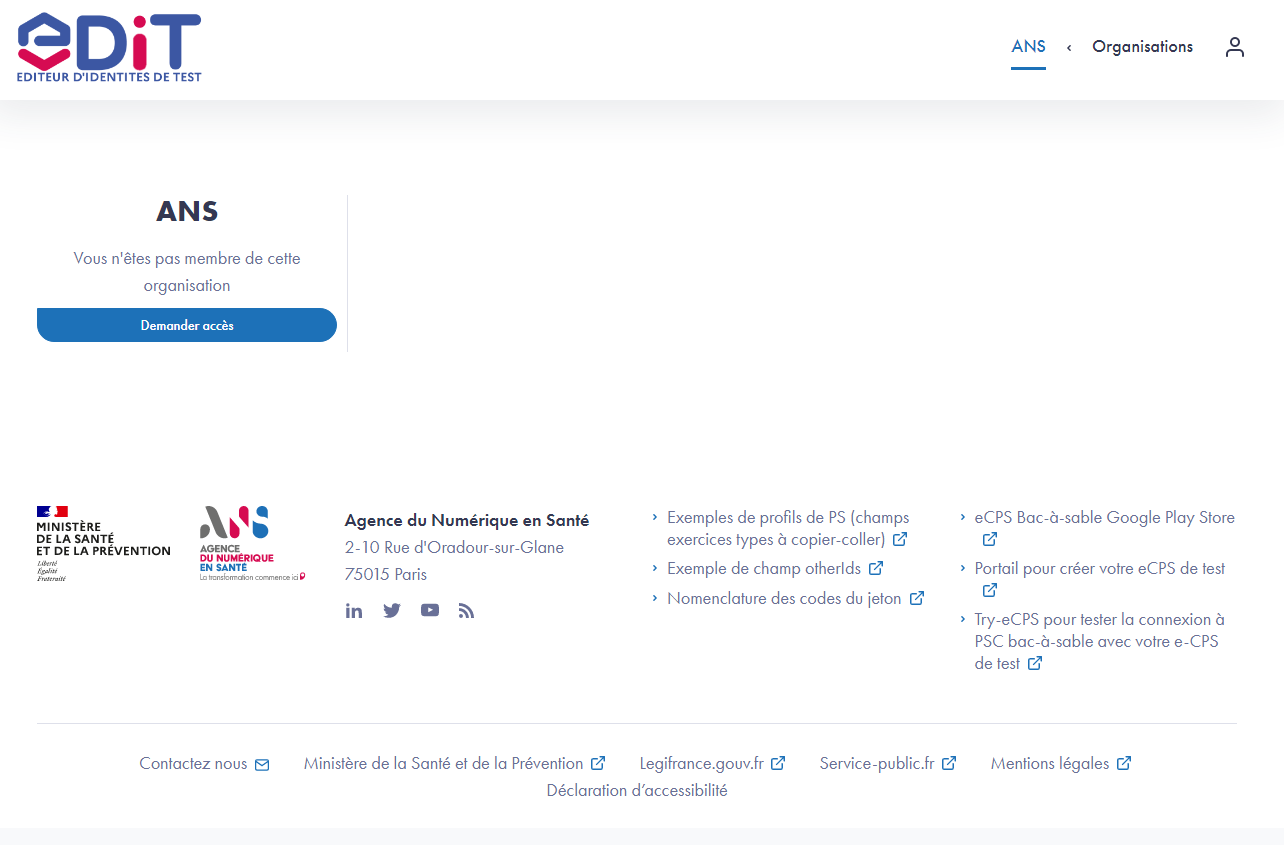This screenshot has width=1284, height=845.
Task: Open the Twitter social icon
Action: (392, 611)
